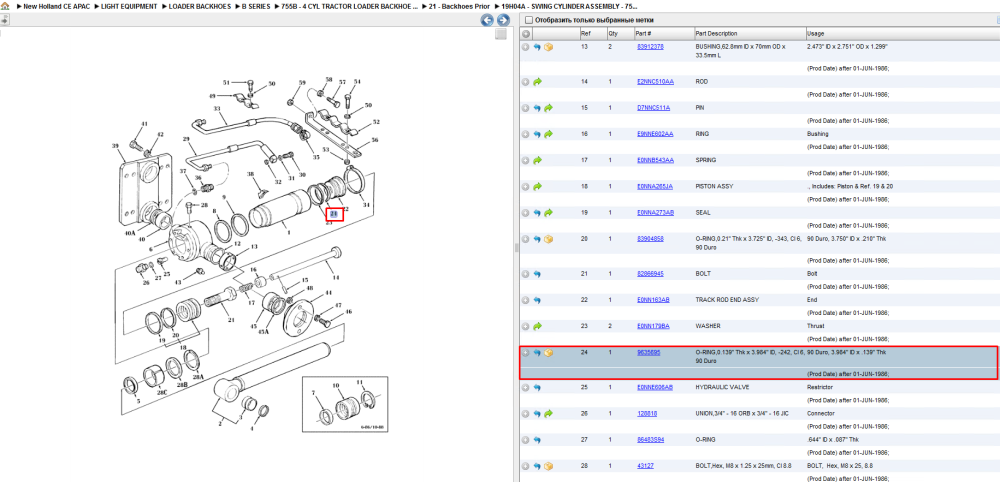Click the green arrow icon in RING row 16
Viewport: 1000px width, 482px height.
click(548, 134)
